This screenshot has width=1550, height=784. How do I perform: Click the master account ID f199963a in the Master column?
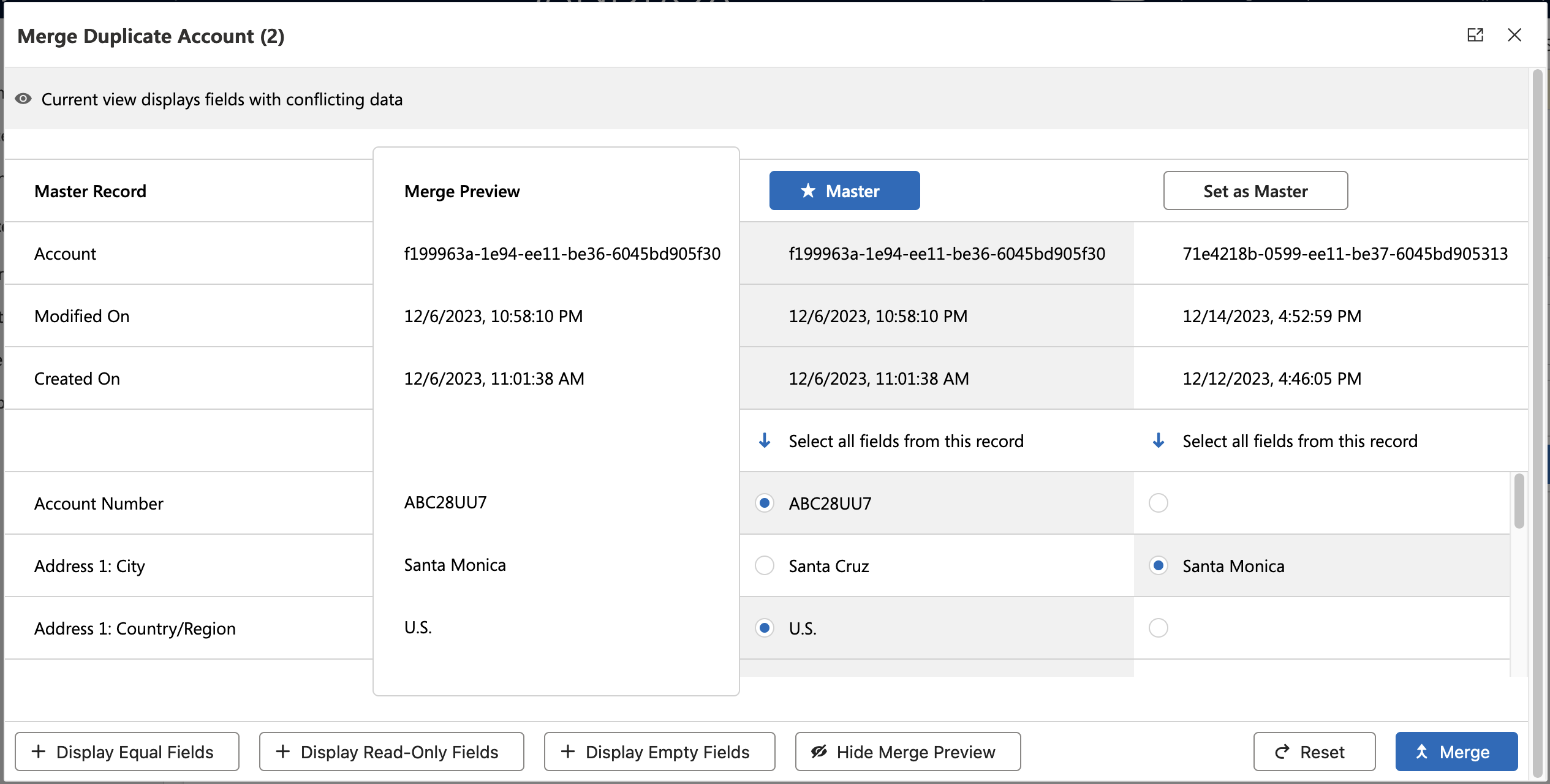947,254
